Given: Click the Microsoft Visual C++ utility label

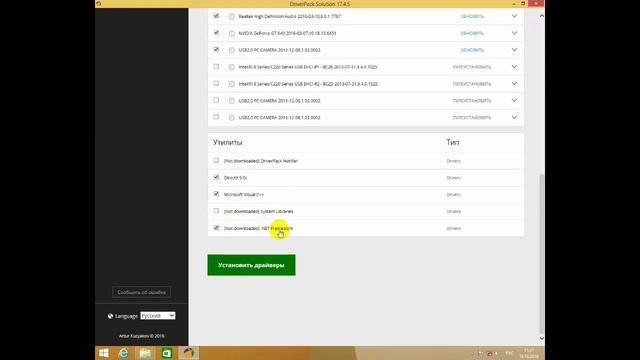Looking at the screenshot, I should pyautogui.click(x=244, y=195).
